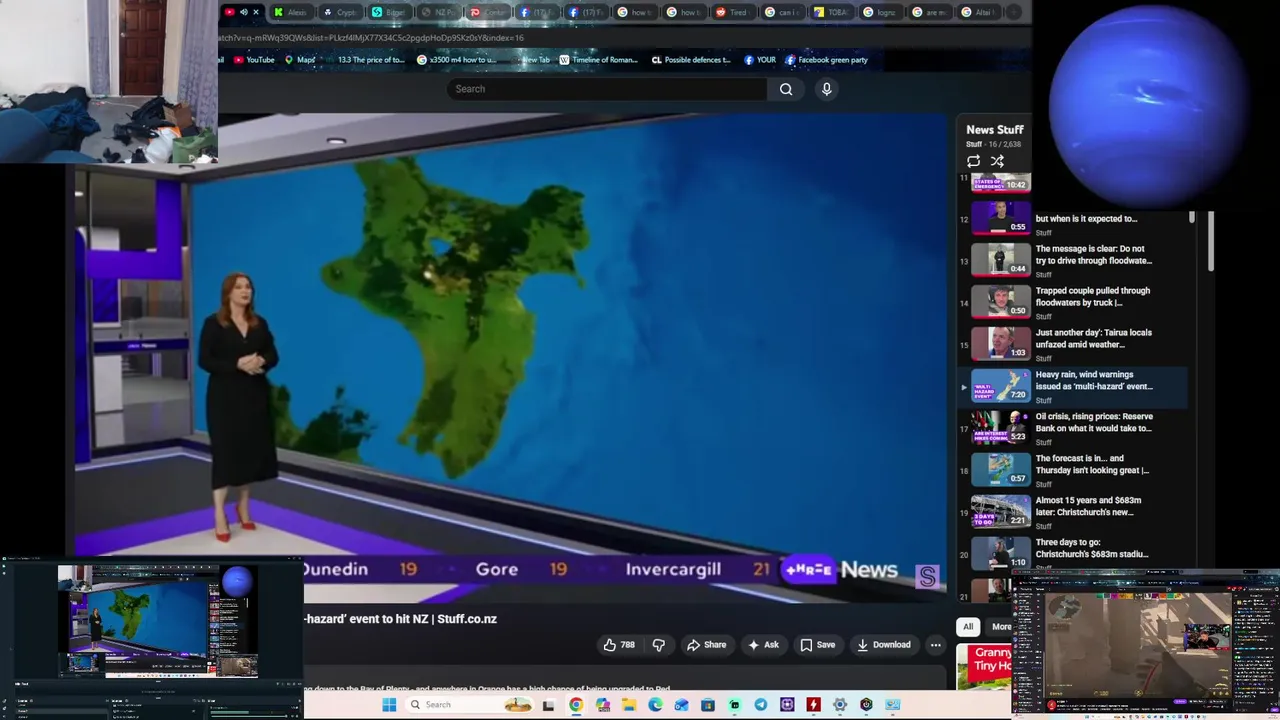Open the Copilot colorful taskbar icon
This screenshot has height=720, width=1280.
[x=602, y=705]
